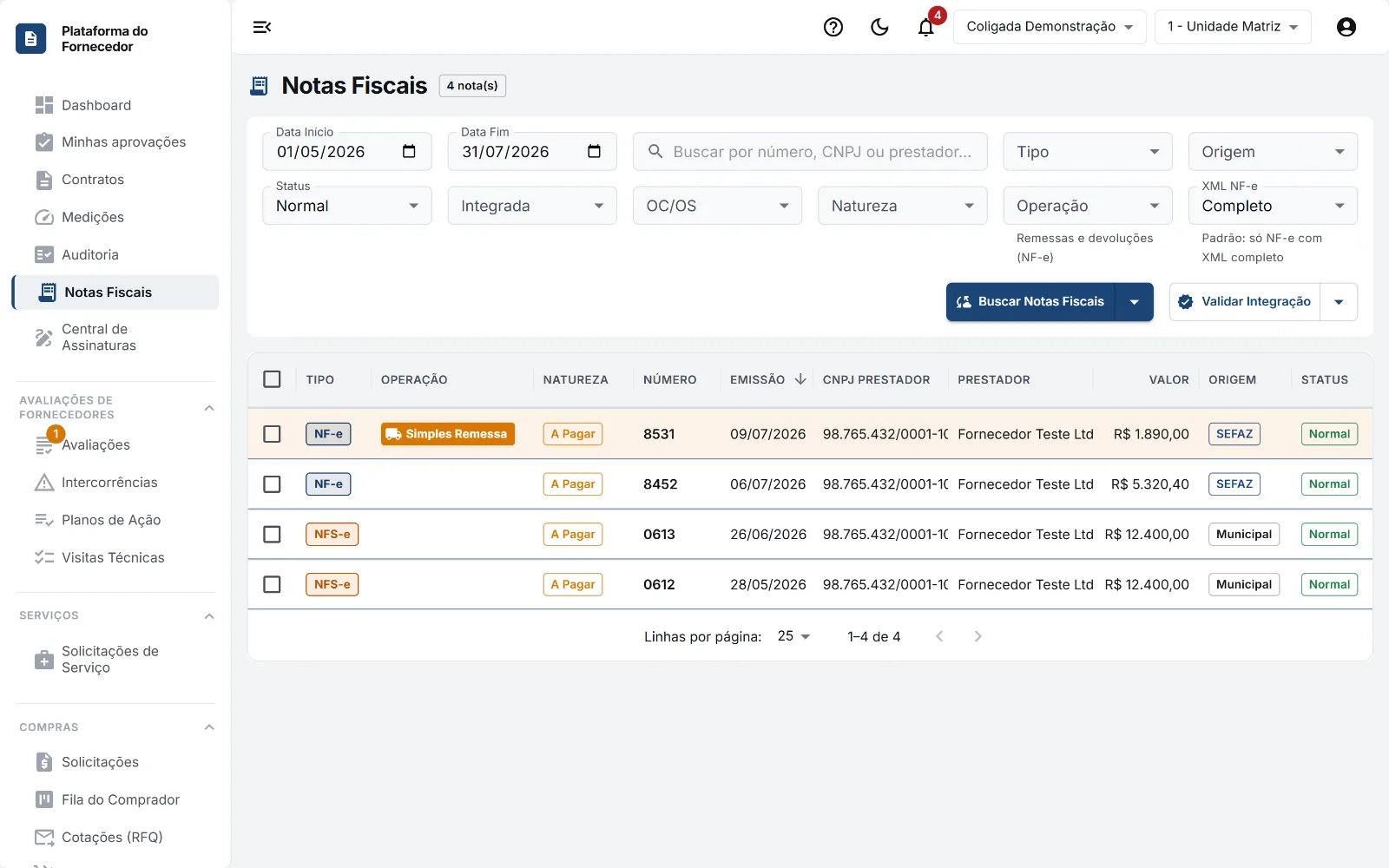Open the Tipo filter dropdown
This screenshot has width=1389, height=868.
[1088, 152]
